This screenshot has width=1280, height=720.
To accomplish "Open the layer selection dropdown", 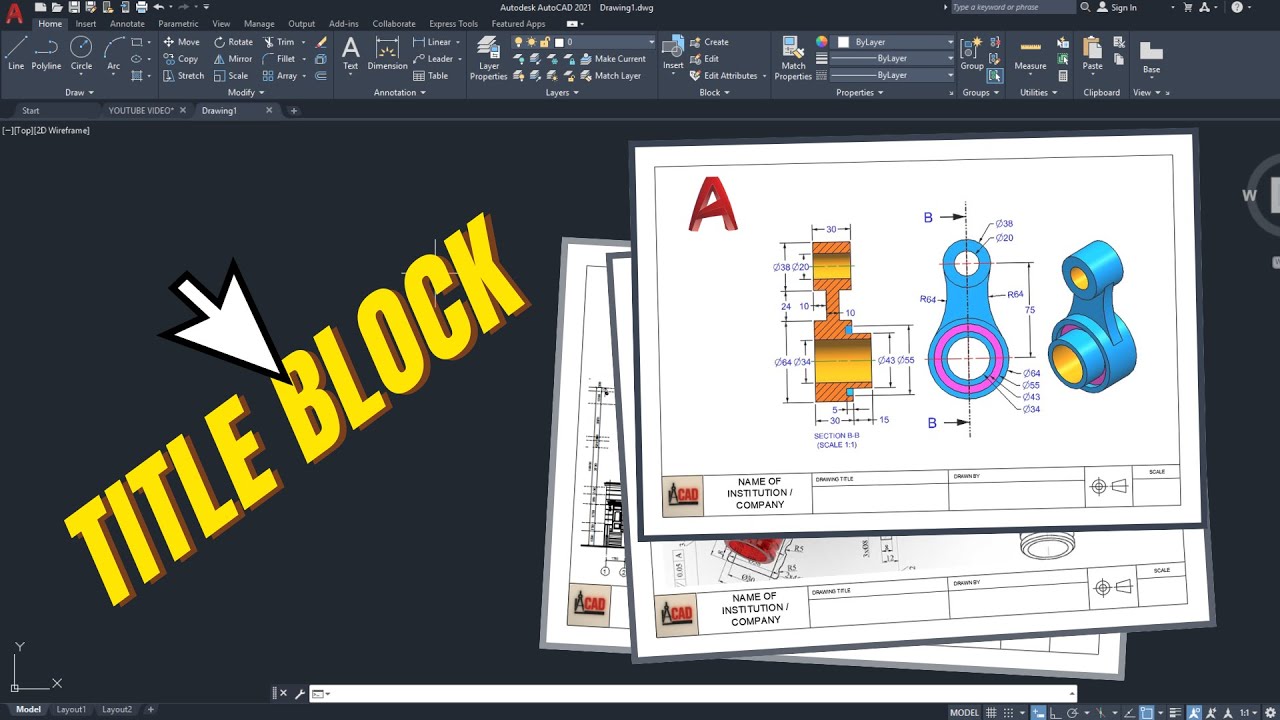I will pyautogui.click(x=583, y=42).
